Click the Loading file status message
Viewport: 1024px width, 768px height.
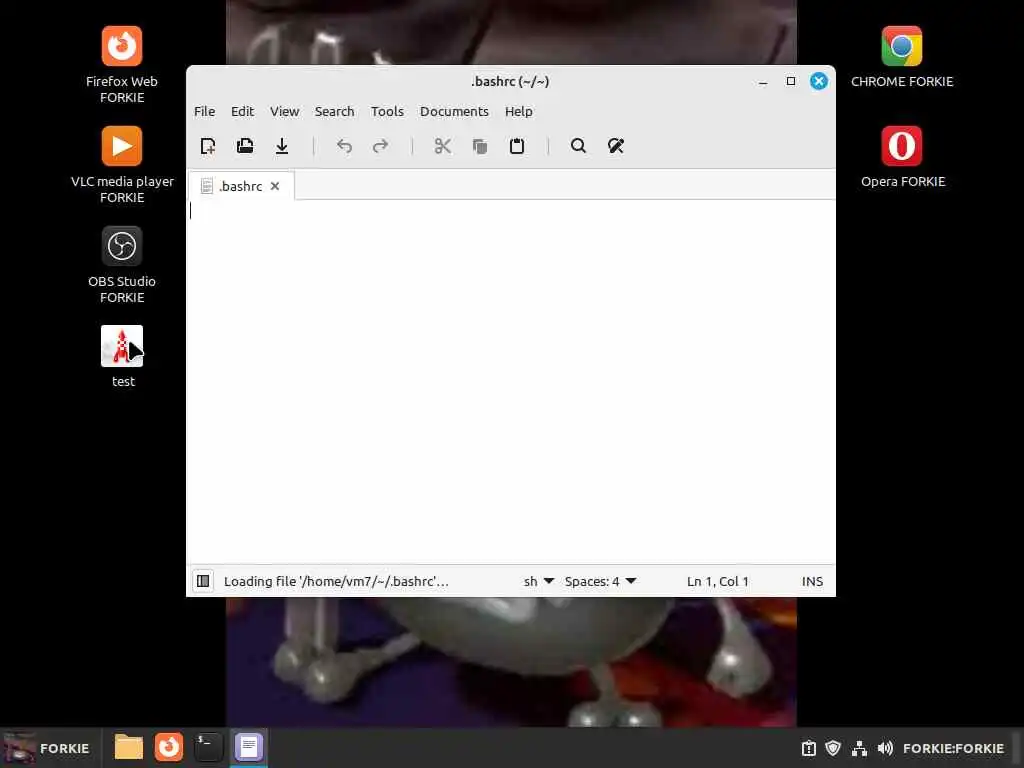[336, 581]
